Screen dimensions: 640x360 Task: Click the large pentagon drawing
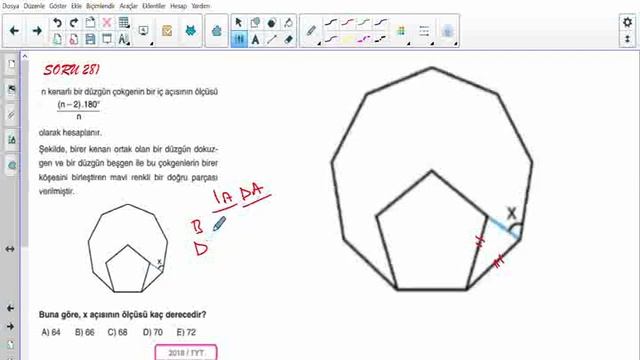(x=432, y=231)
